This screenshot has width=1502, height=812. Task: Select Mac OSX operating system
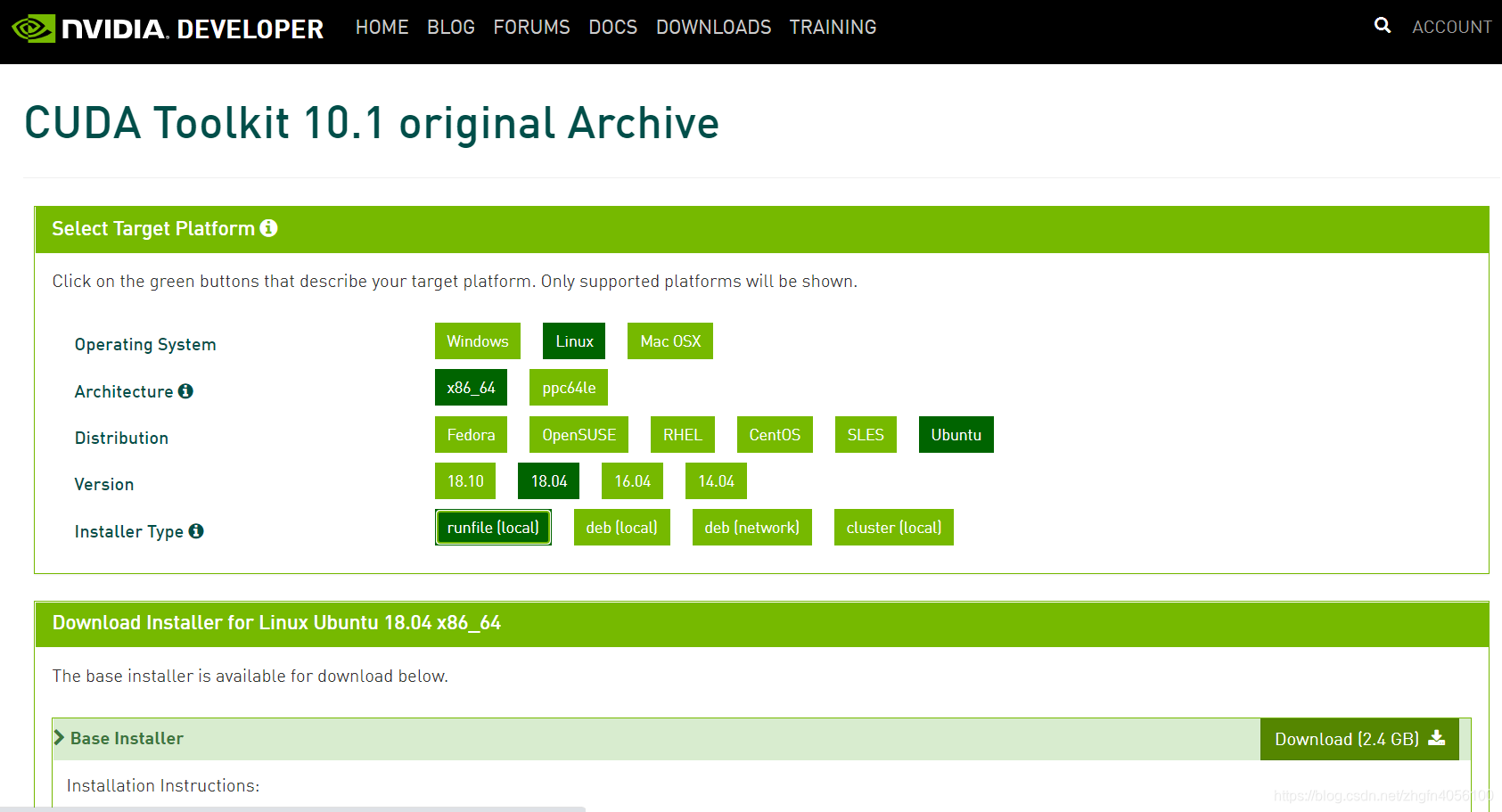pos(670,341)
